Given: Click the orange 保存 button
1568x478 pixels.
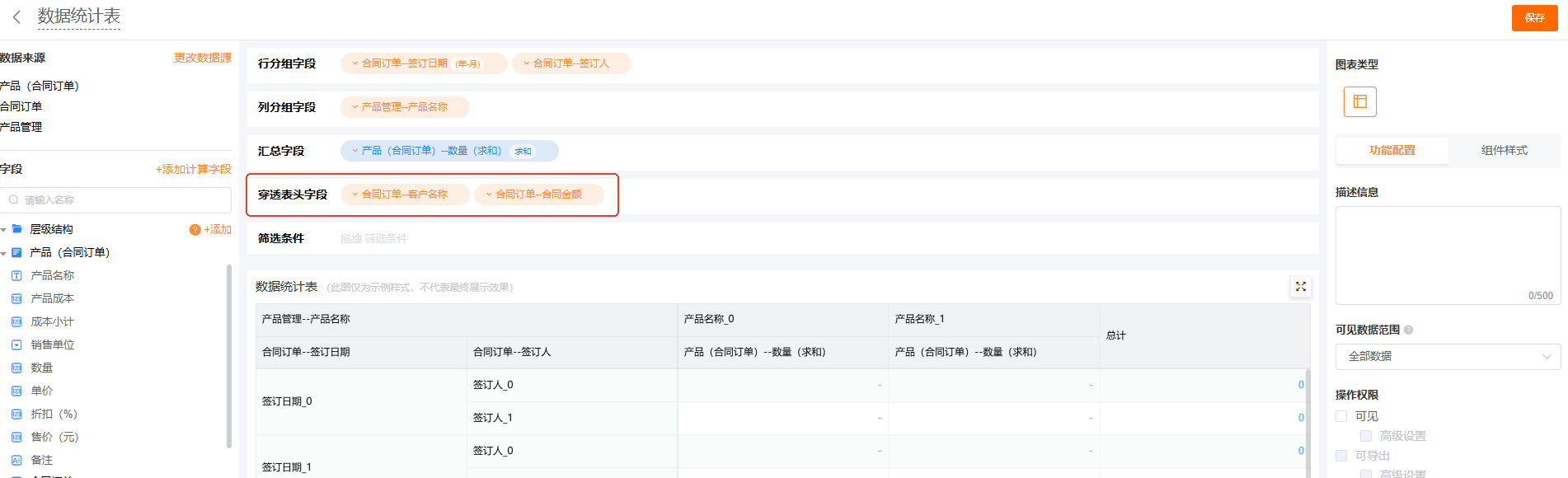Looking at the screenshot, I should (1533, 17).
